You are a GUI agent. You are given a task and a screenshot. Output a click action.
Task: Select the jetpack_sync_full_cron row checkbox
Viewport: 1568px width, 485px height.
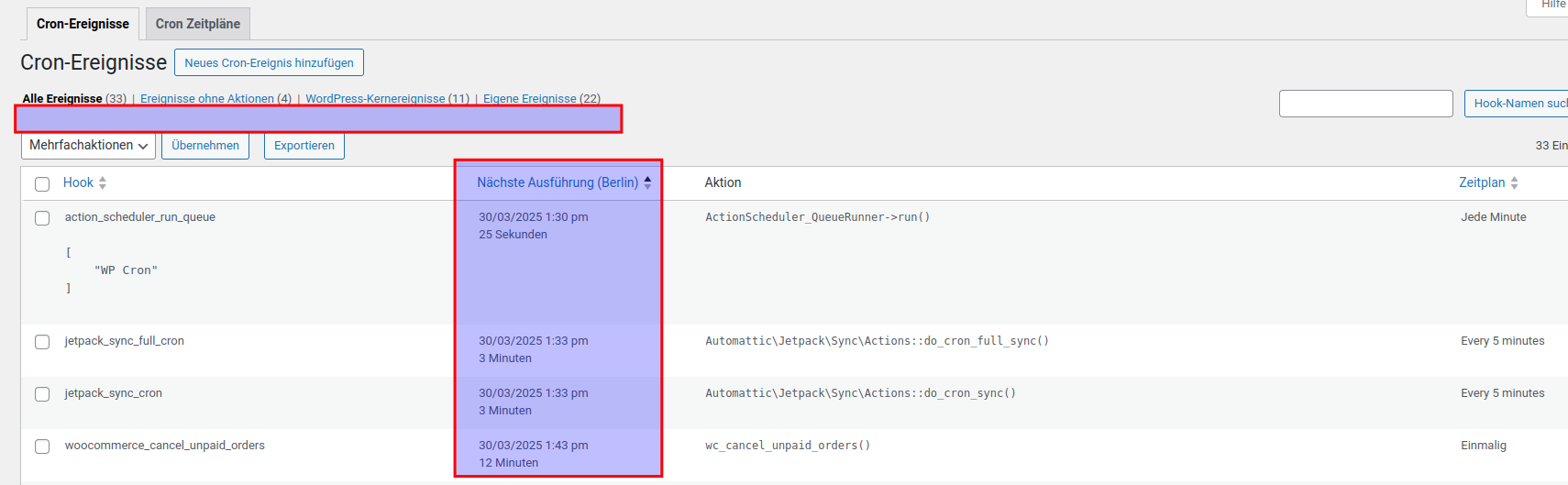(x=42, y=342)
